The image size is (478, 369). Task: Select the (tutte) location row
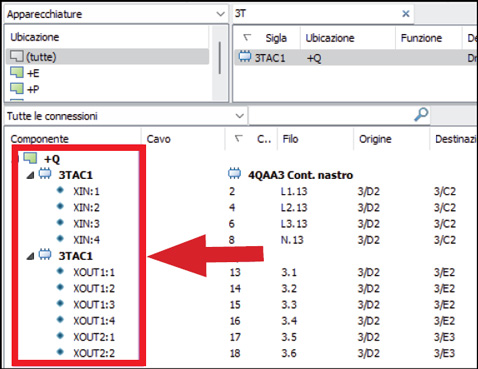pos(107,57)
